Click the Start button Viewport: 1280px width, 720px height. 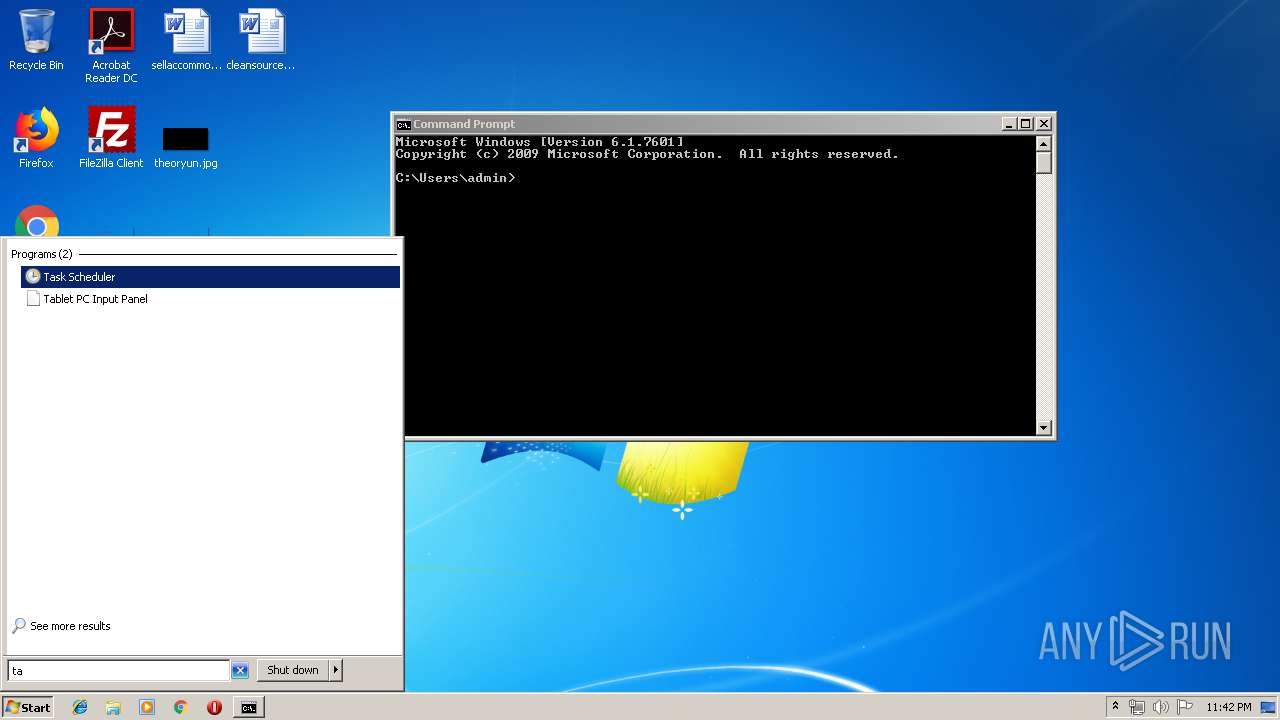[28, 707]
